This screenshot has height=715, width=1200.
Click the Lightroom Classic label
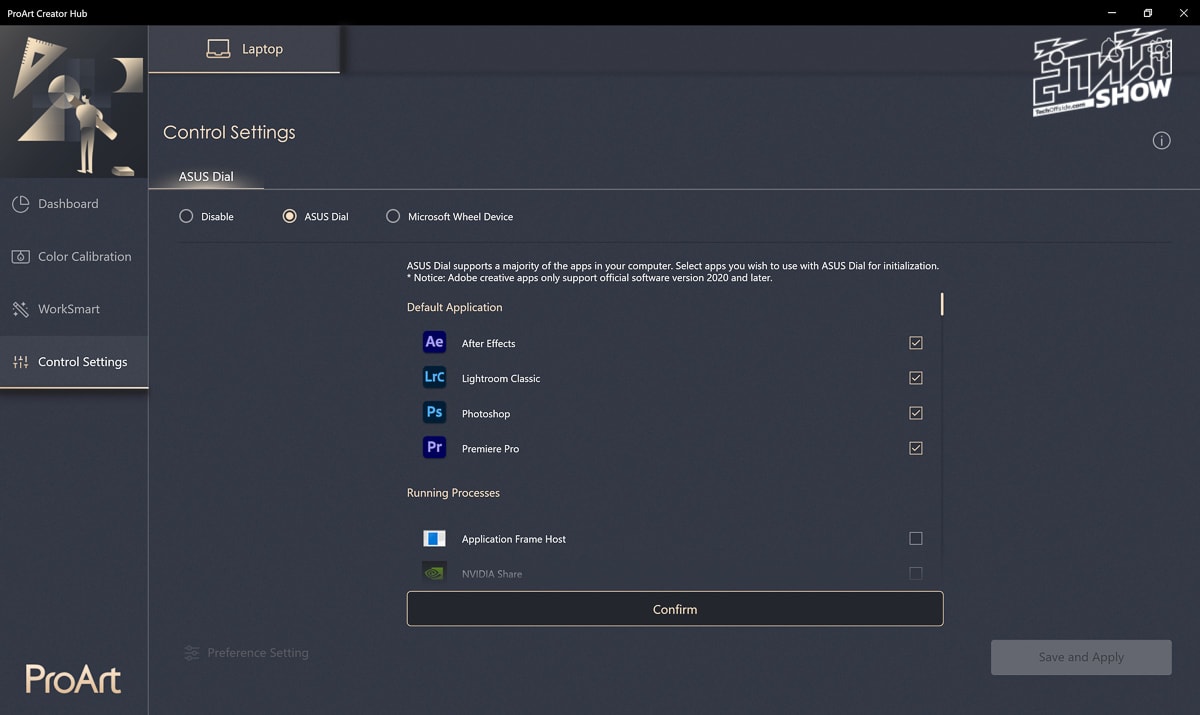[501, 378]
